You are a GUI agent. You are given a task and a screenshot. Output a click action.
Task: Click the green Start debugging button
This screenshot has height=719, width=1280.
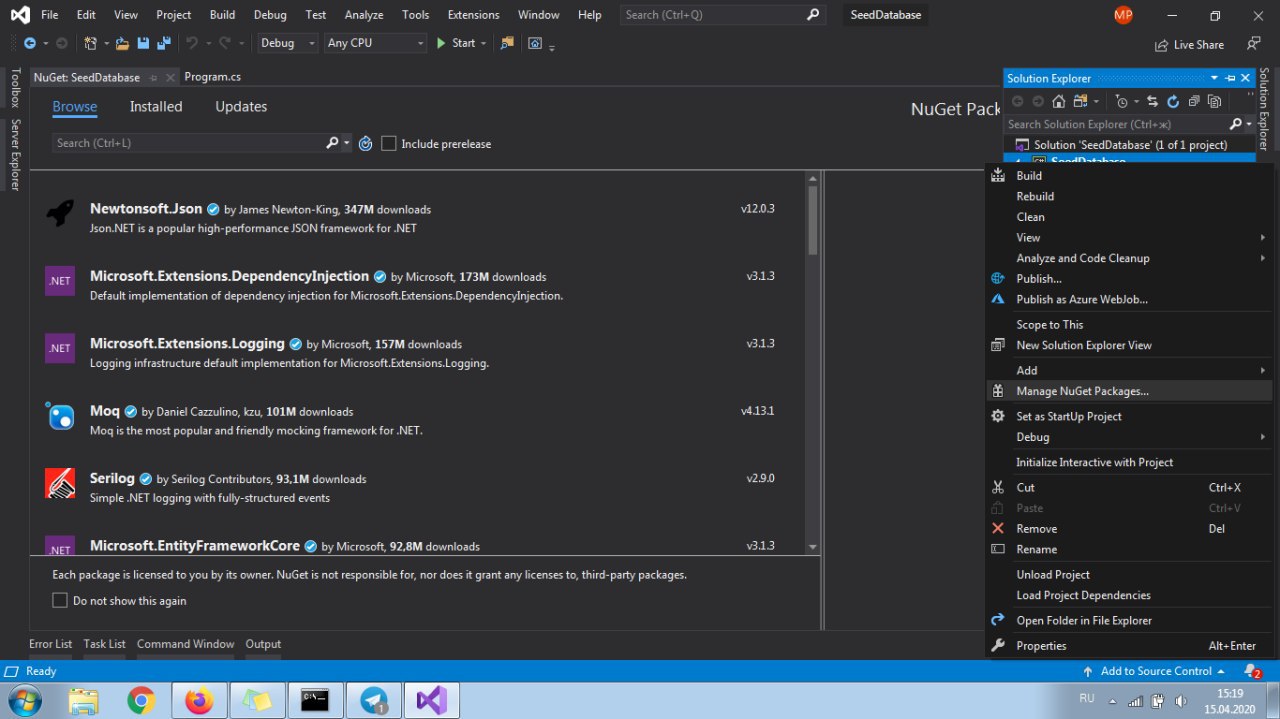455,43
